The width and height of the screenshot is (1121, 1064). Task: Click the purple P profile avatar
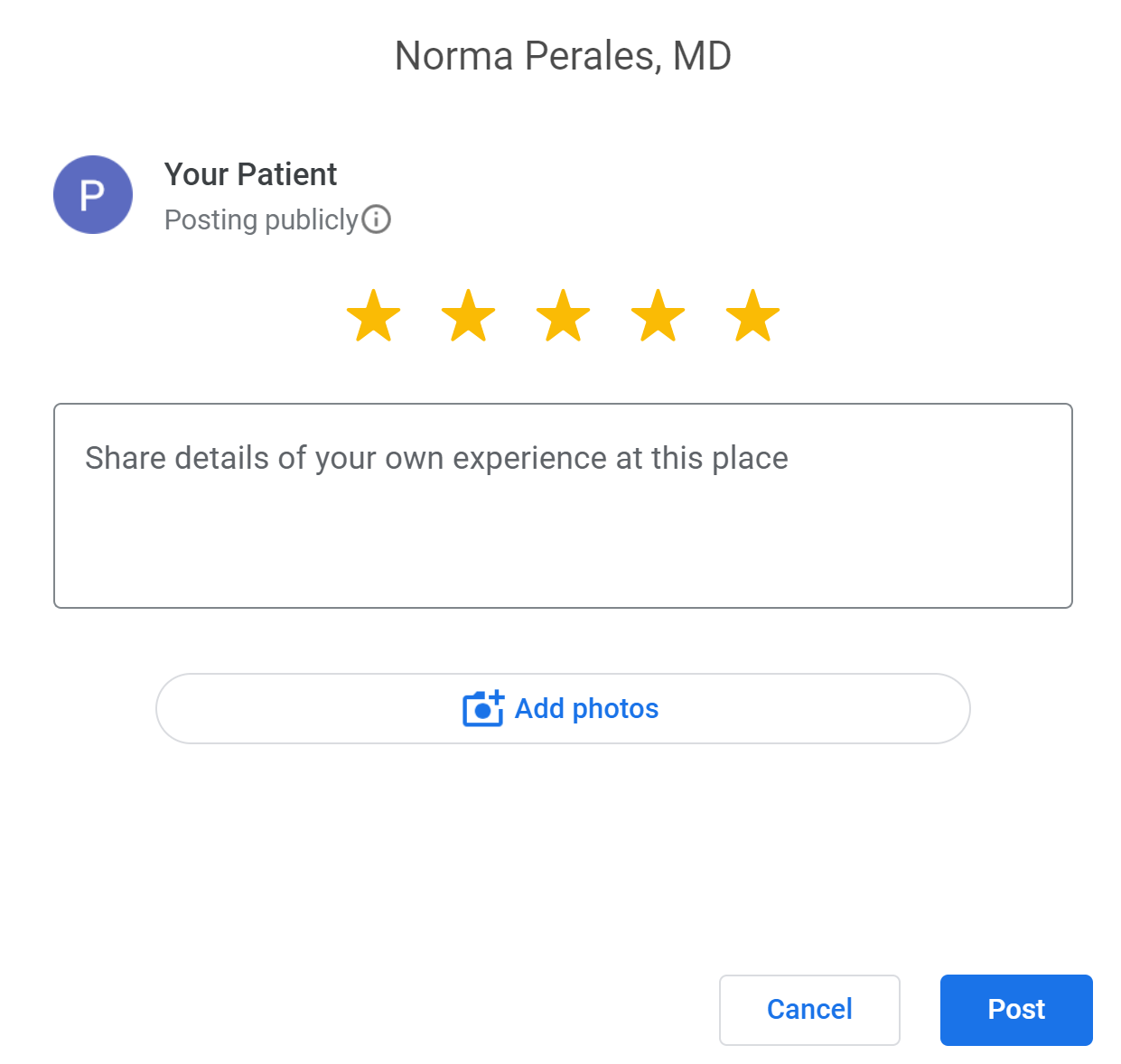(x=93, y=194)
